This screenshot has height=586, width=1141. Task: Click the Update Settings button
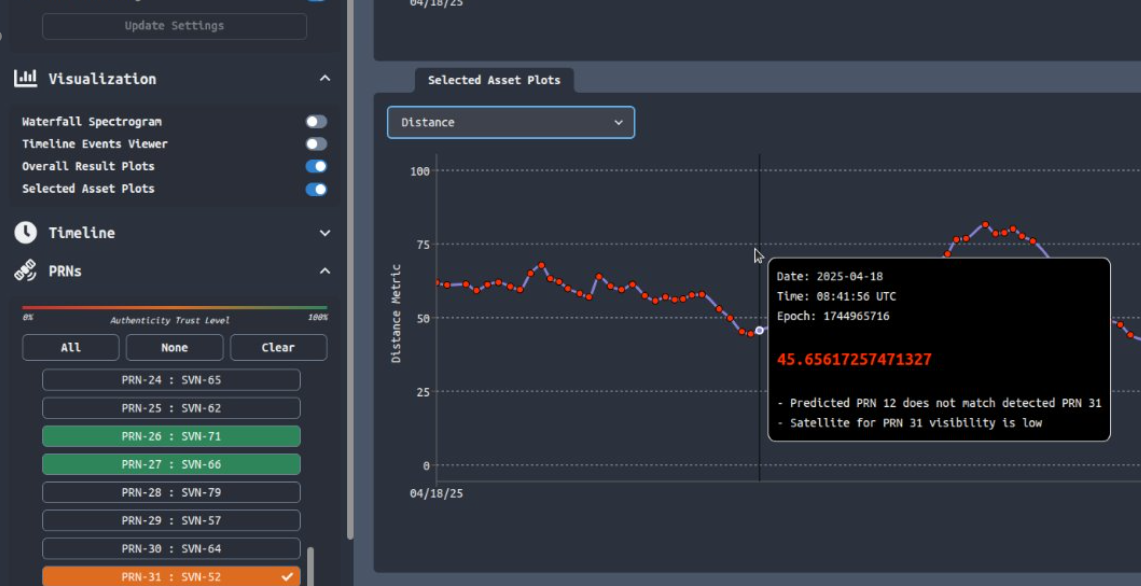click(175, 25)
